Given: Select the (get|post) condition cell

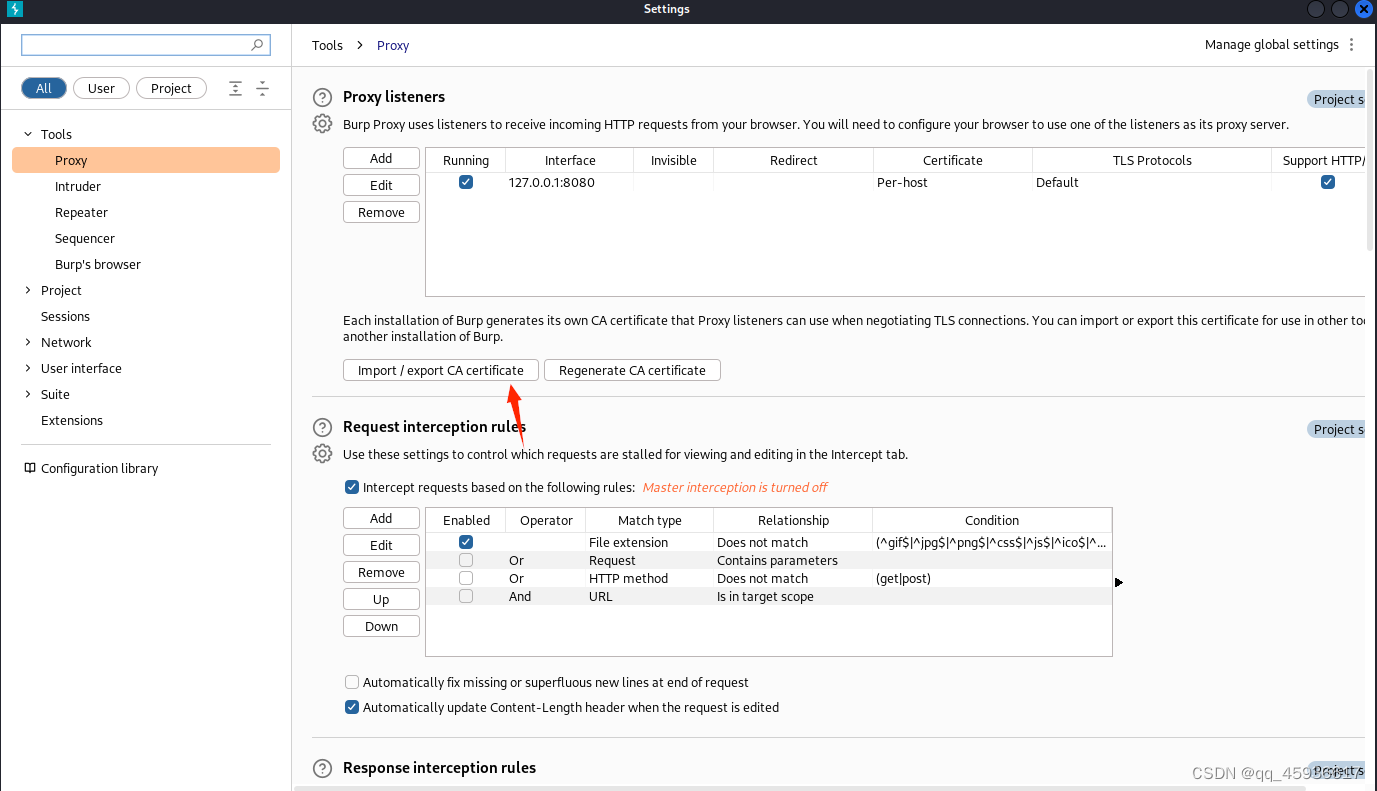Looking at the screenshot, I should pos(992,578).
